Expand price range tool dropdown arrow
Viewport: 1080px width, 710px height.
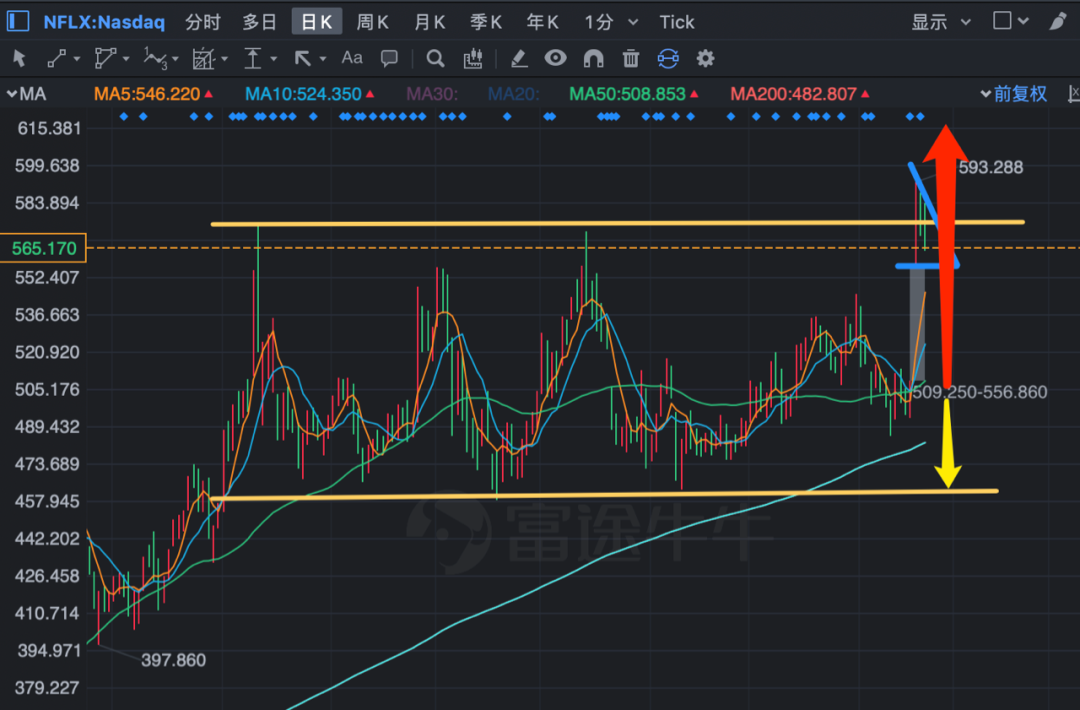pyautogui.click(x=273, y=59)
